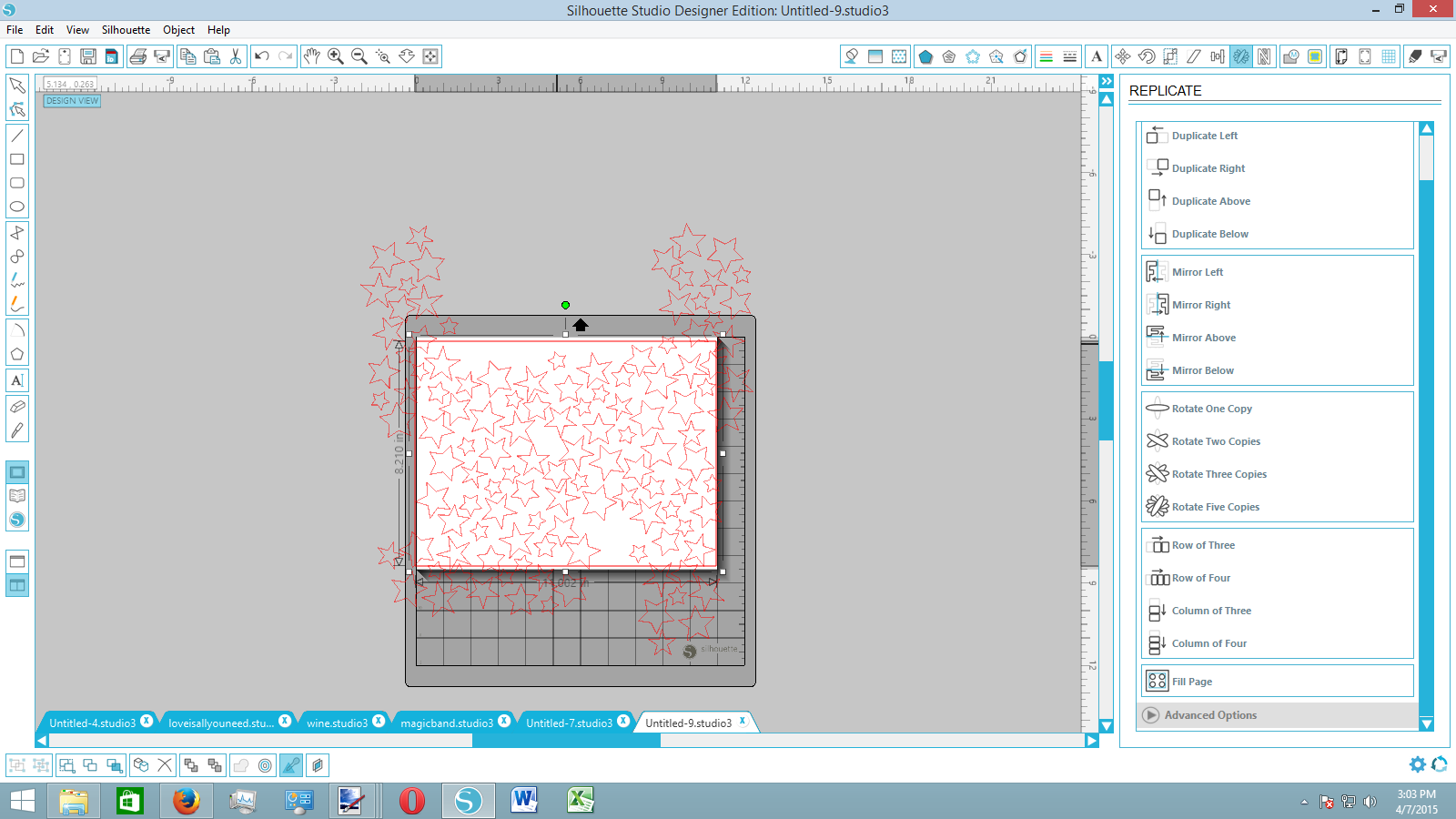Viewport: 1456px width, 819px height.
Task: Switch to the Untitled-4.studio3 tab
Action: point(93,723)
